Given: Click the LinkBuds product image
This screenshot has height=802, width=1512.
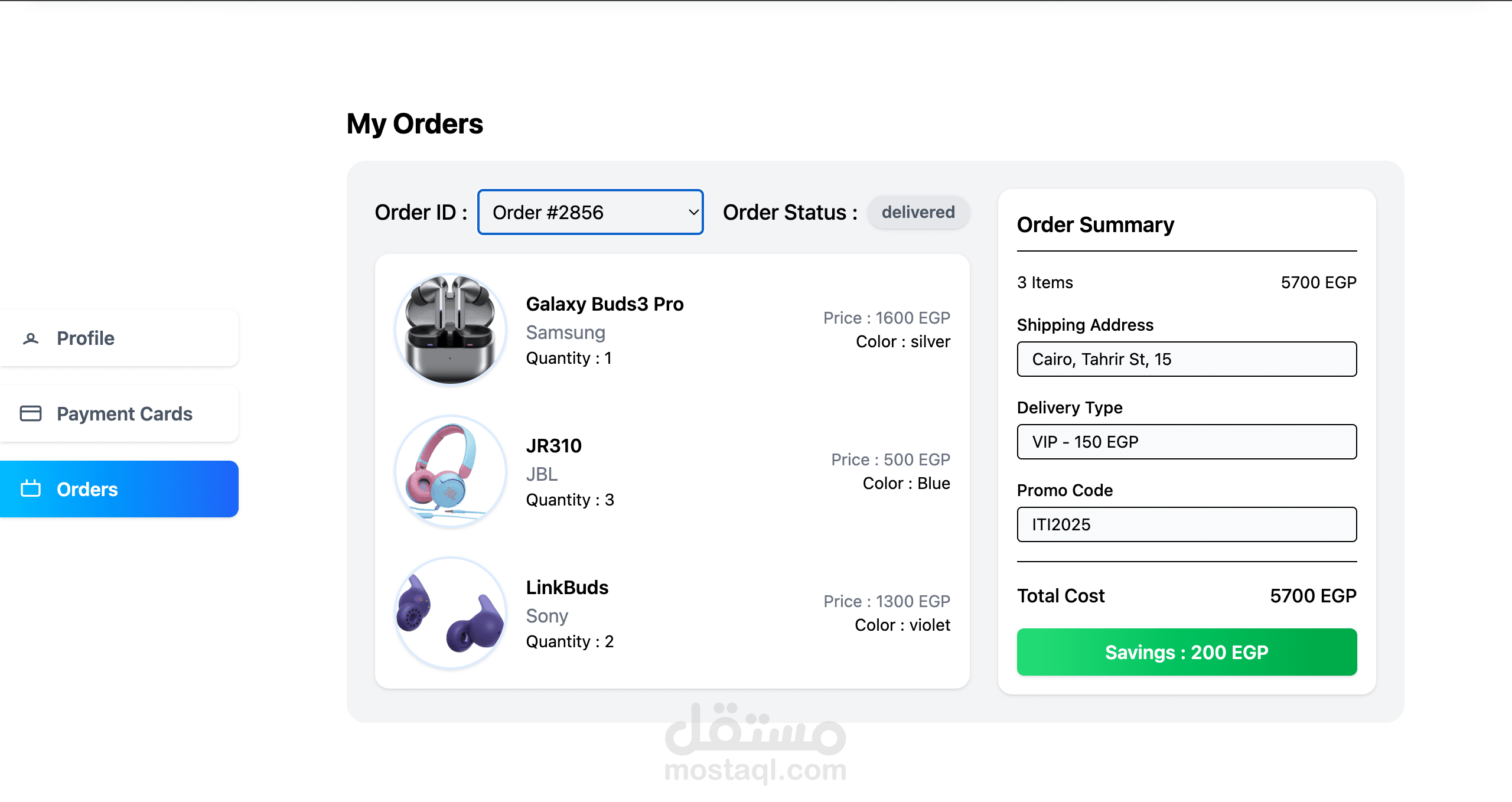Looking at the screenshot, I should pos(451,613).
